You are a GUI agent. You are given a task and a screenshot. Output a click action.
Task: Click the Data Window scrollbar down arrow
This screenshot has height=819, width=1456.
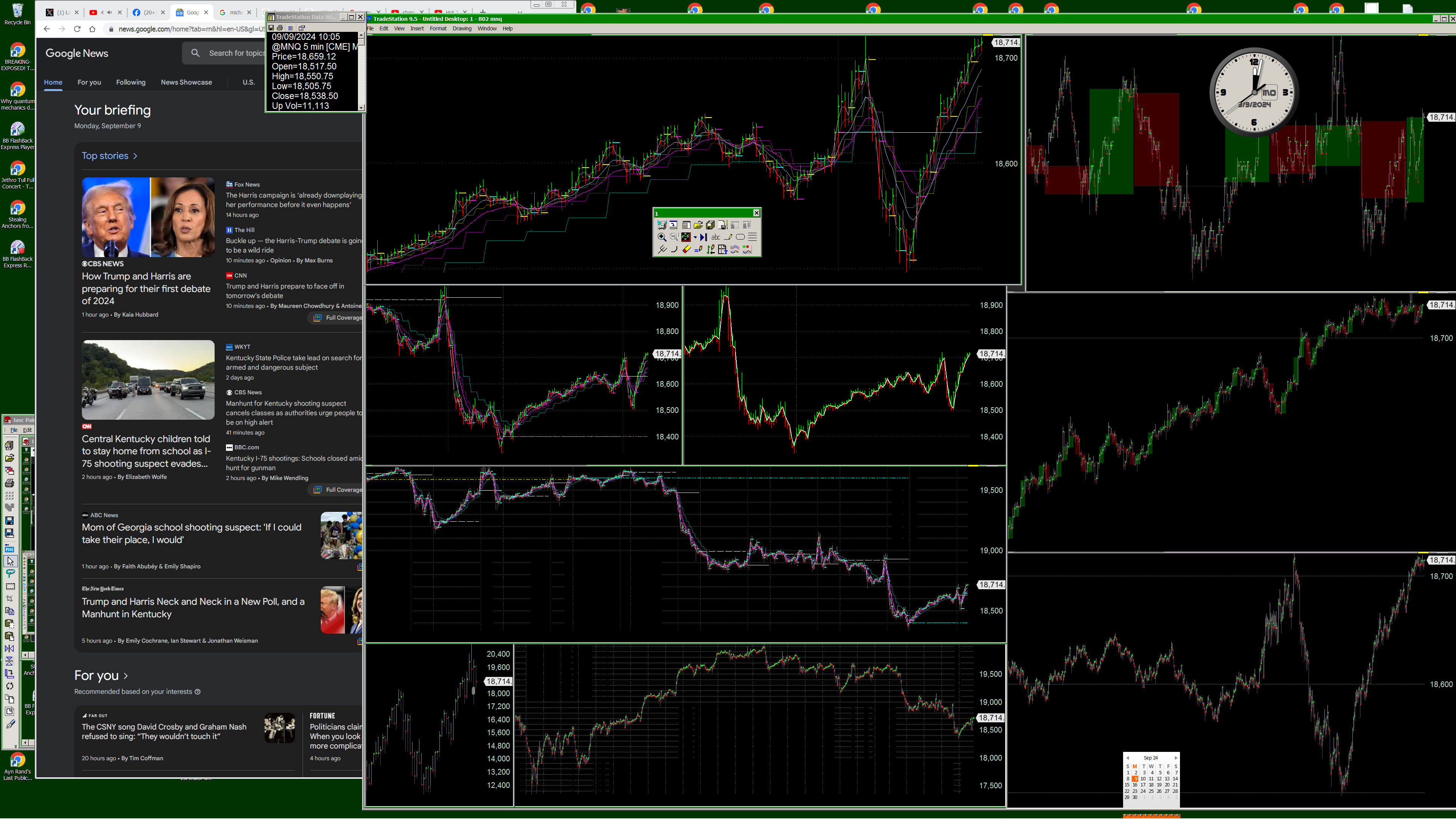361,107
